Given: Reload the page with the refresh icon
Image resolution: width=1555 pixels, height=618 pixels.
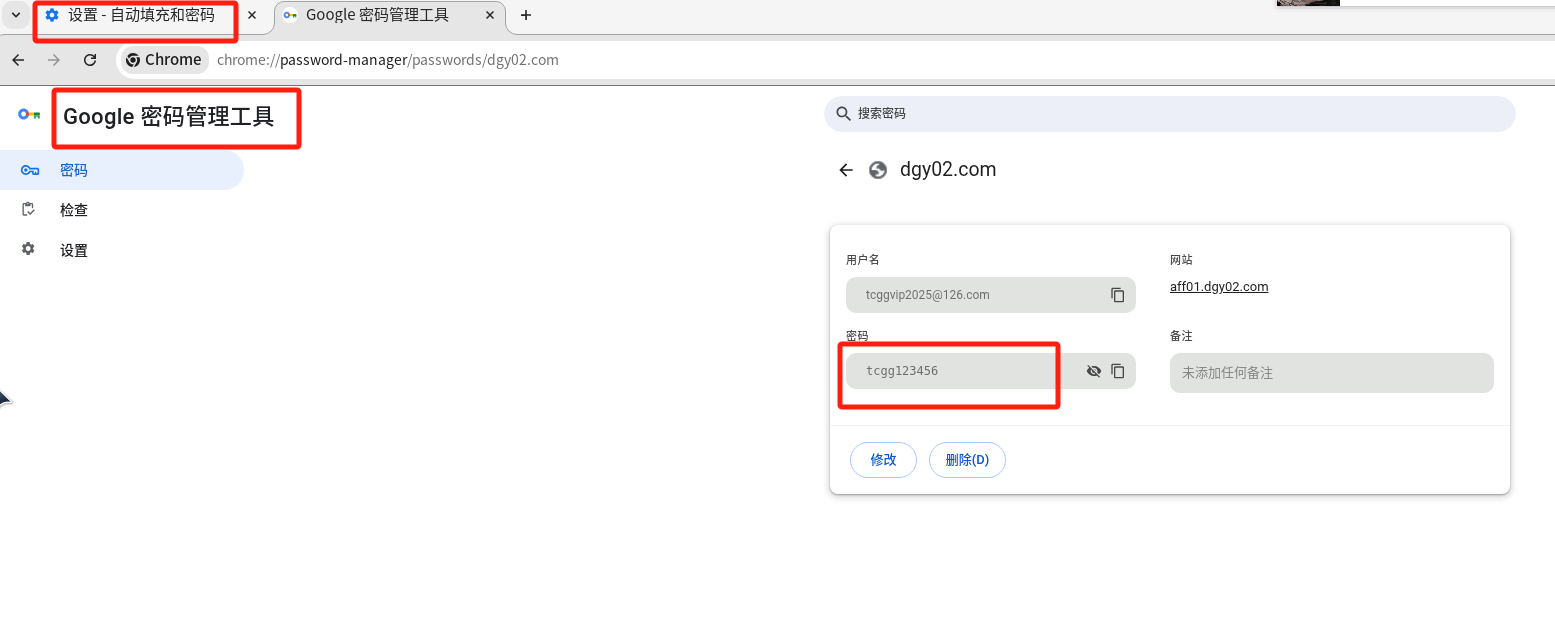Looking at the screenshot, I should click(x=90, y=60).
